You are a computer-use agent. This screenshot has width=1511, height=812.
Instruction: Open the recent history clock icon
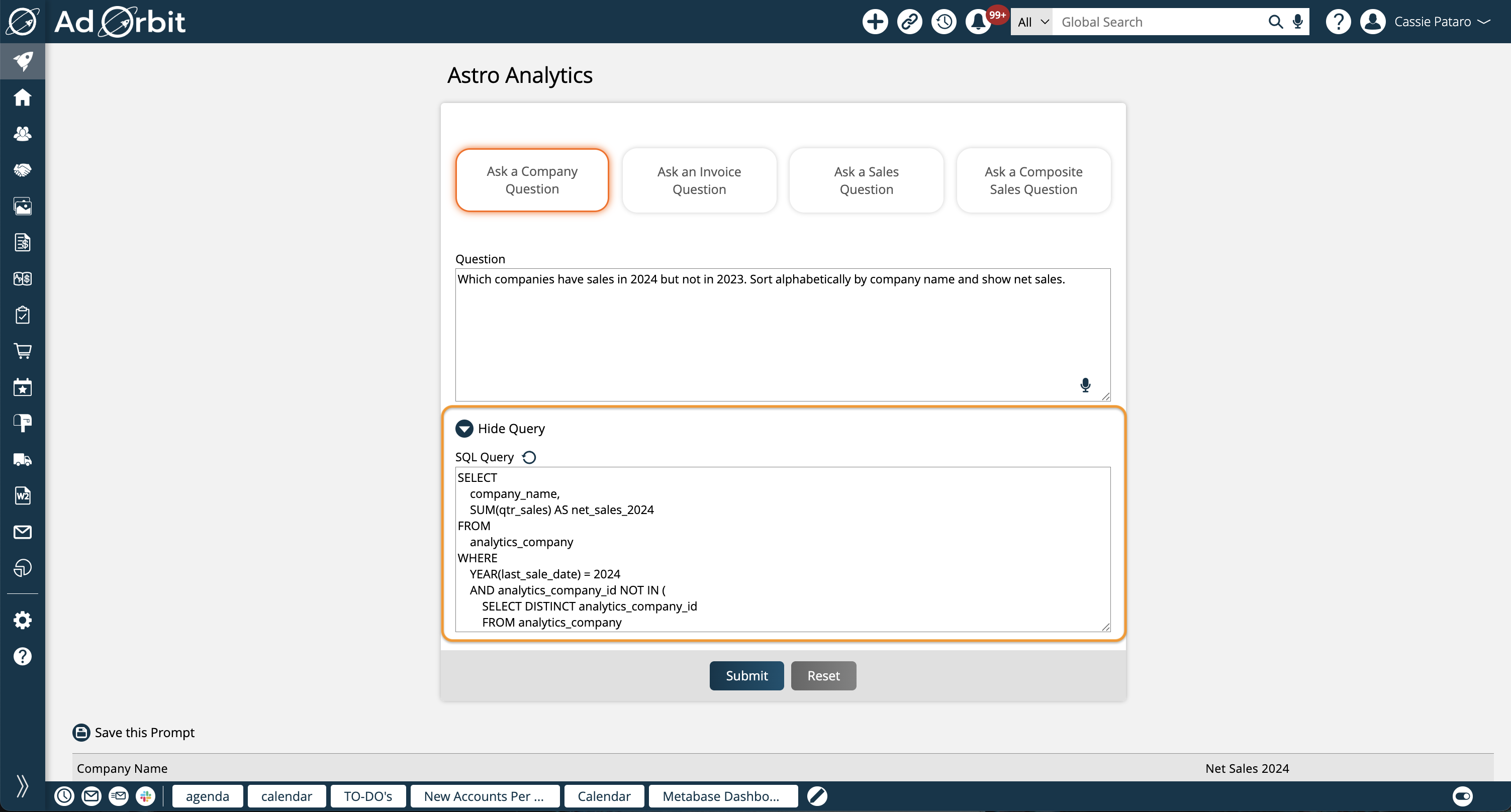tap(944, 22)
